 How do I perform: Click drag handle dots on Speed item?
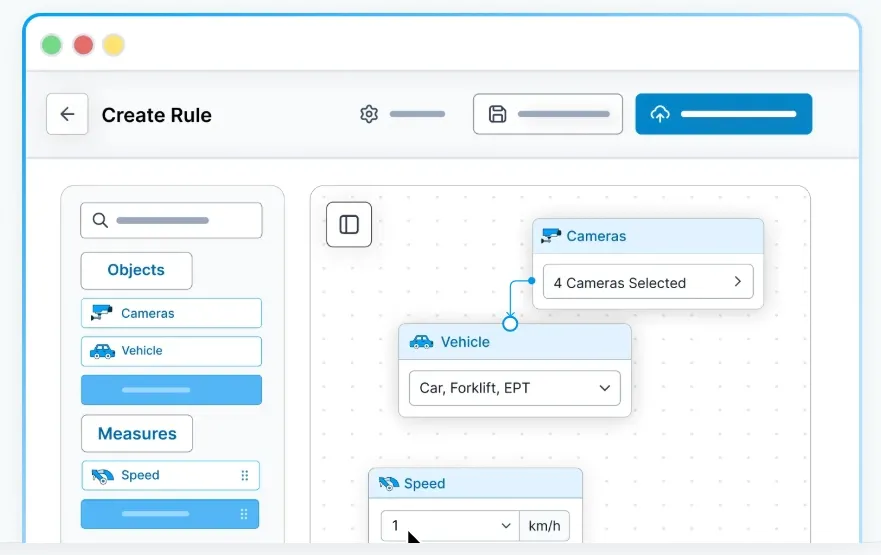[x=244, y=476]
